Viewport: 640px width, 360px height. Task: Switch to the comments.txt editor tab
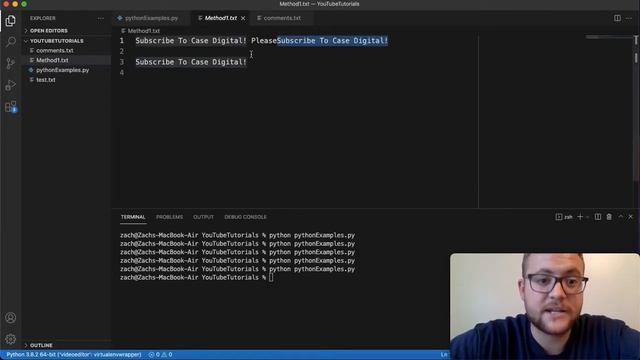[282, 18]
